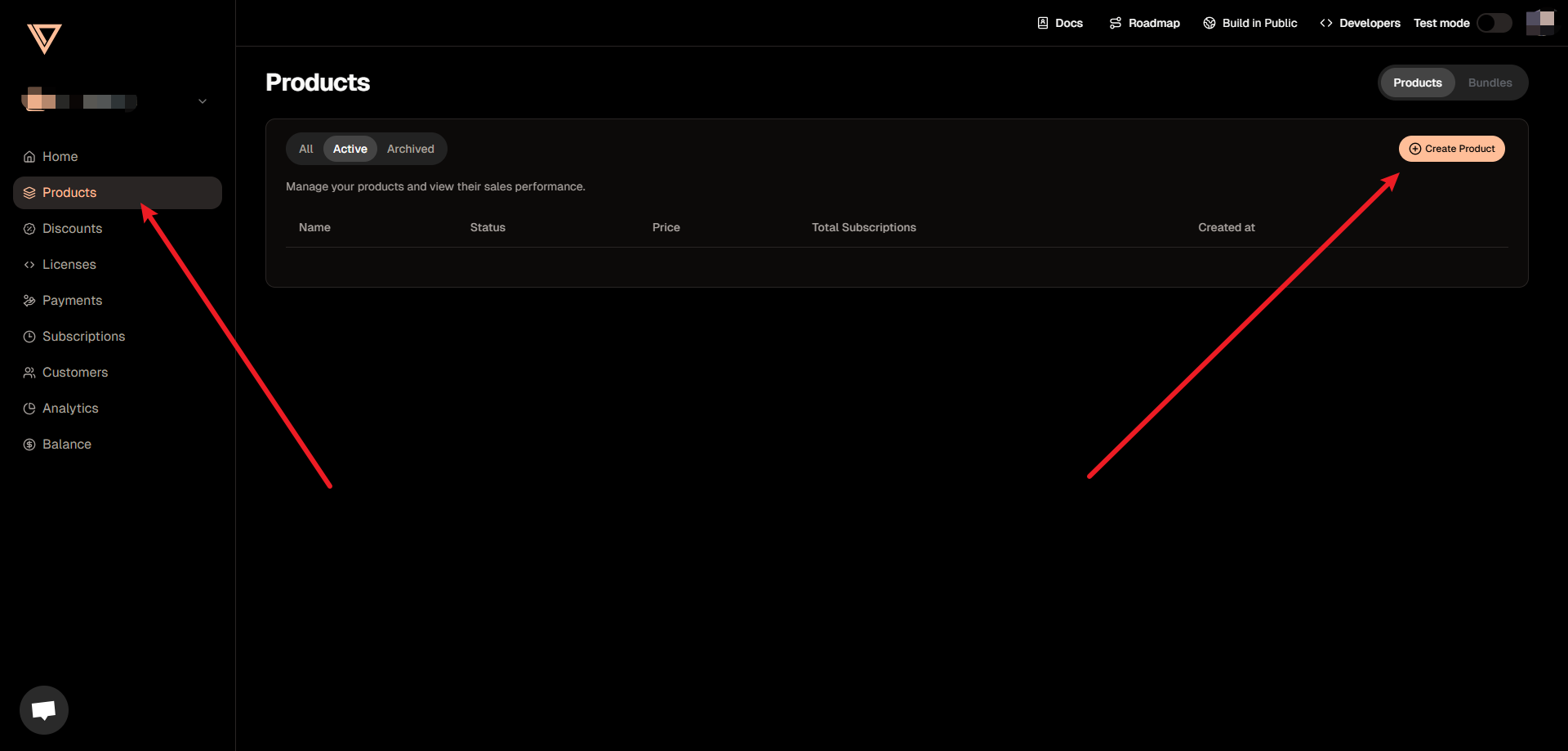This screenshot has height=751, width=1568.
Task: Show All products filter
Action: tap(305, 149)
